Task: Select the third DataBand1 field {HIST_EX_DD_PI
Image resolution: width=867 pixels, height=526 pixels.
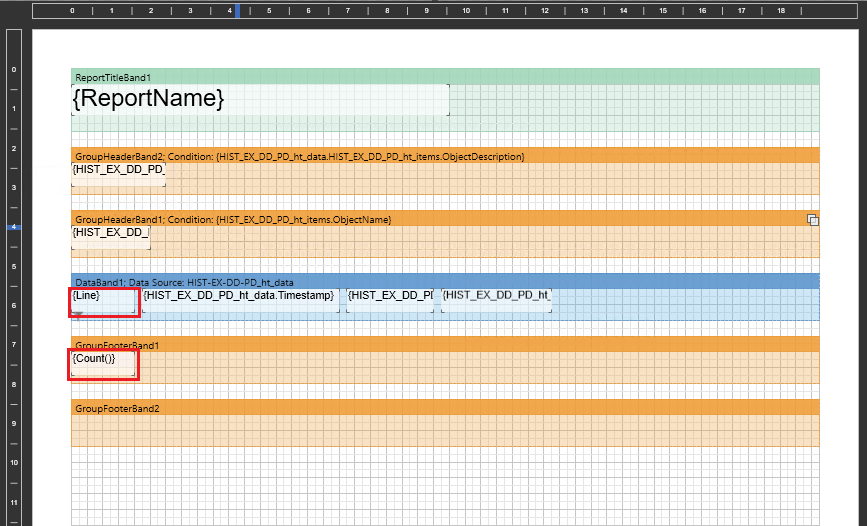Action: coord(390,300)
